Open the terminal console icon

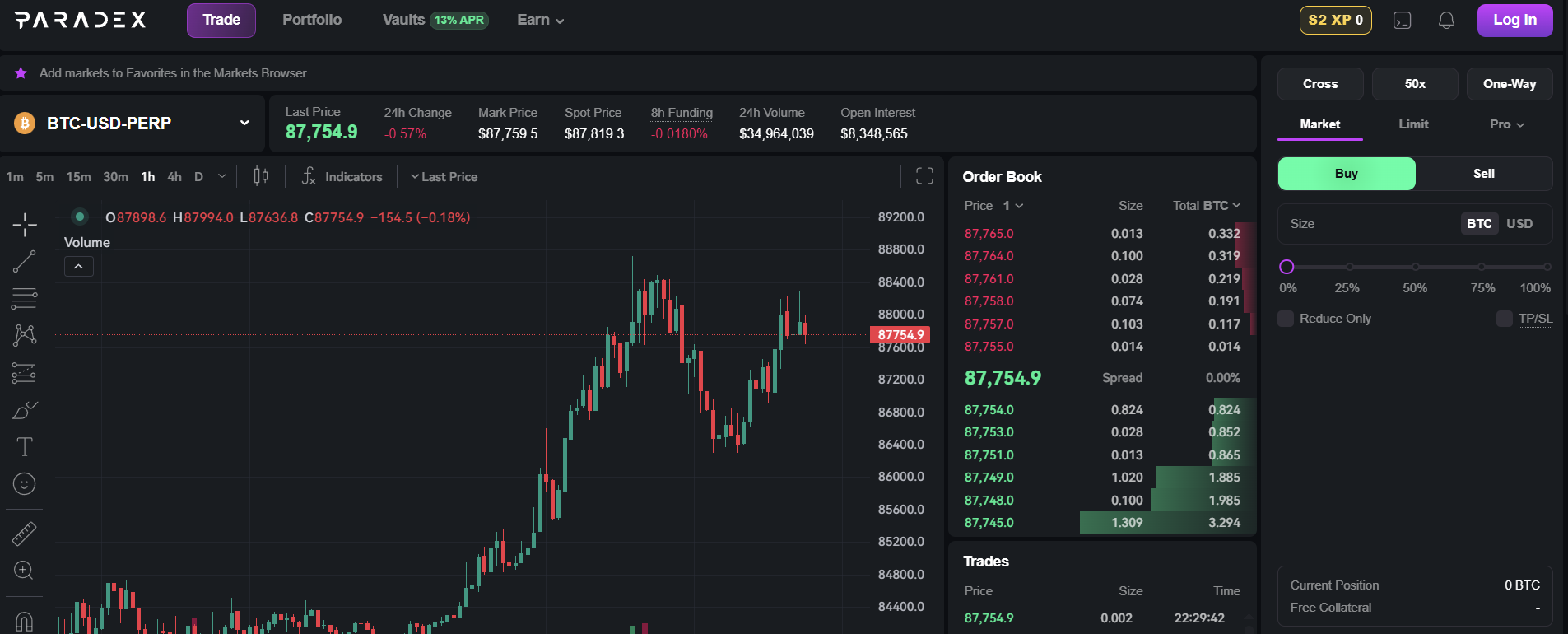pos(1403,21)
